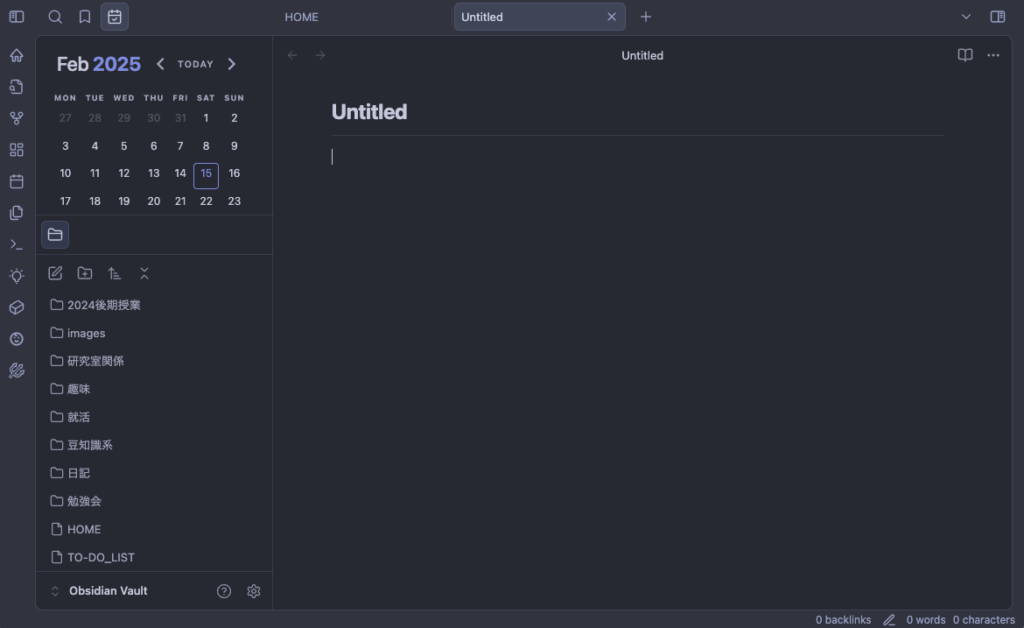
Task: Change sort order icon
Action: [114, 274]
